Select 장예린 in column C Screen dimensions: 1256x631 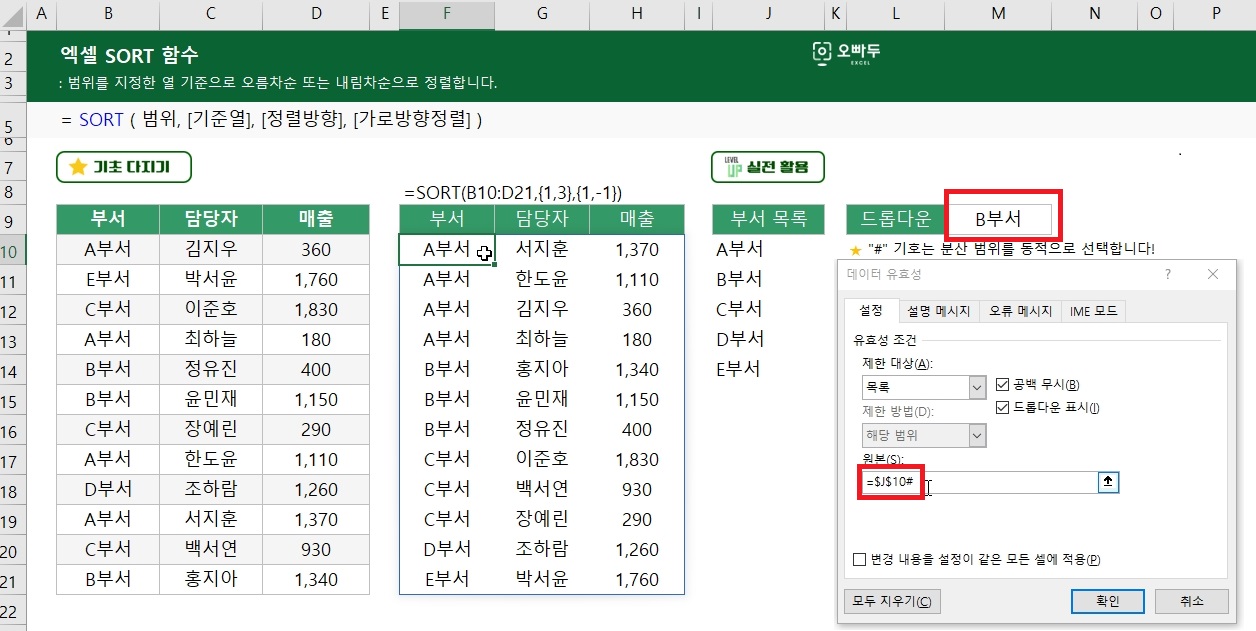(x=211, y=429)
